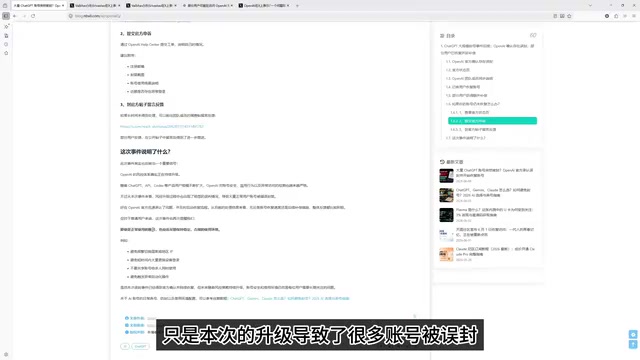Jump to TOC subsection 1.6.3

(473, 129)
